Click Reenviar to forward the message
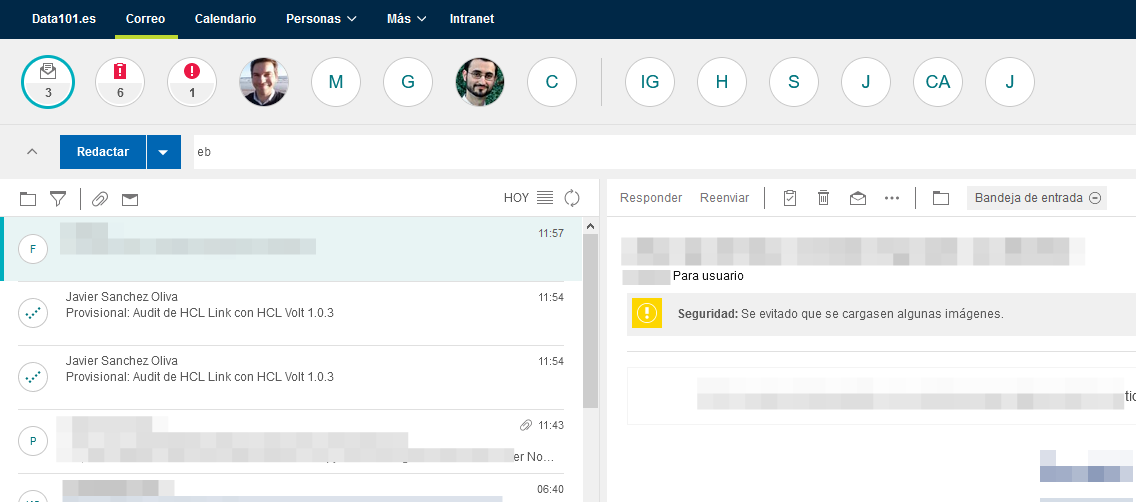Viewport: 1136px width, 502px height. [724, 198]
